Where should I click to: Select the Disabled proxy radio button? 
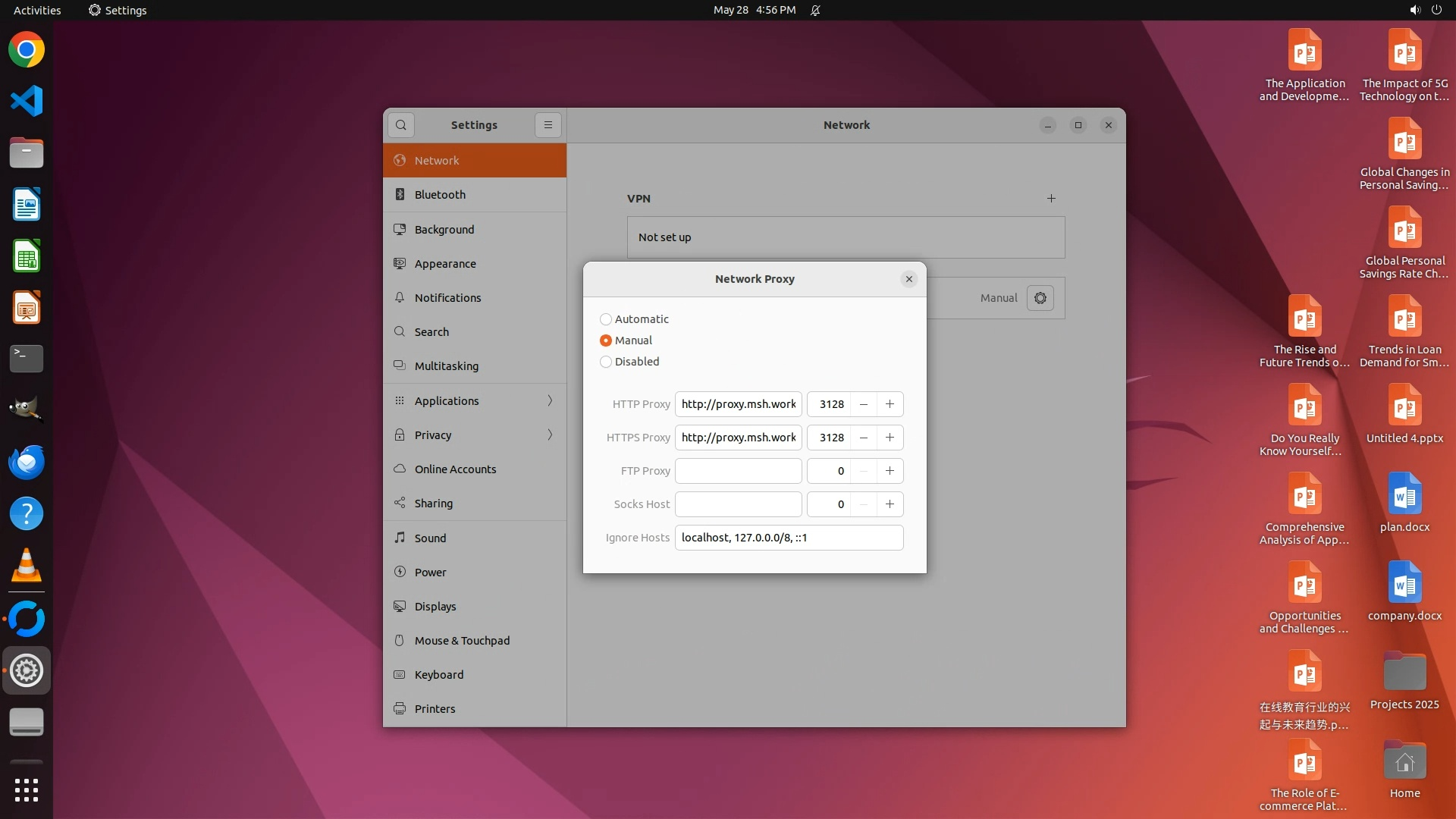coord(606,362)
